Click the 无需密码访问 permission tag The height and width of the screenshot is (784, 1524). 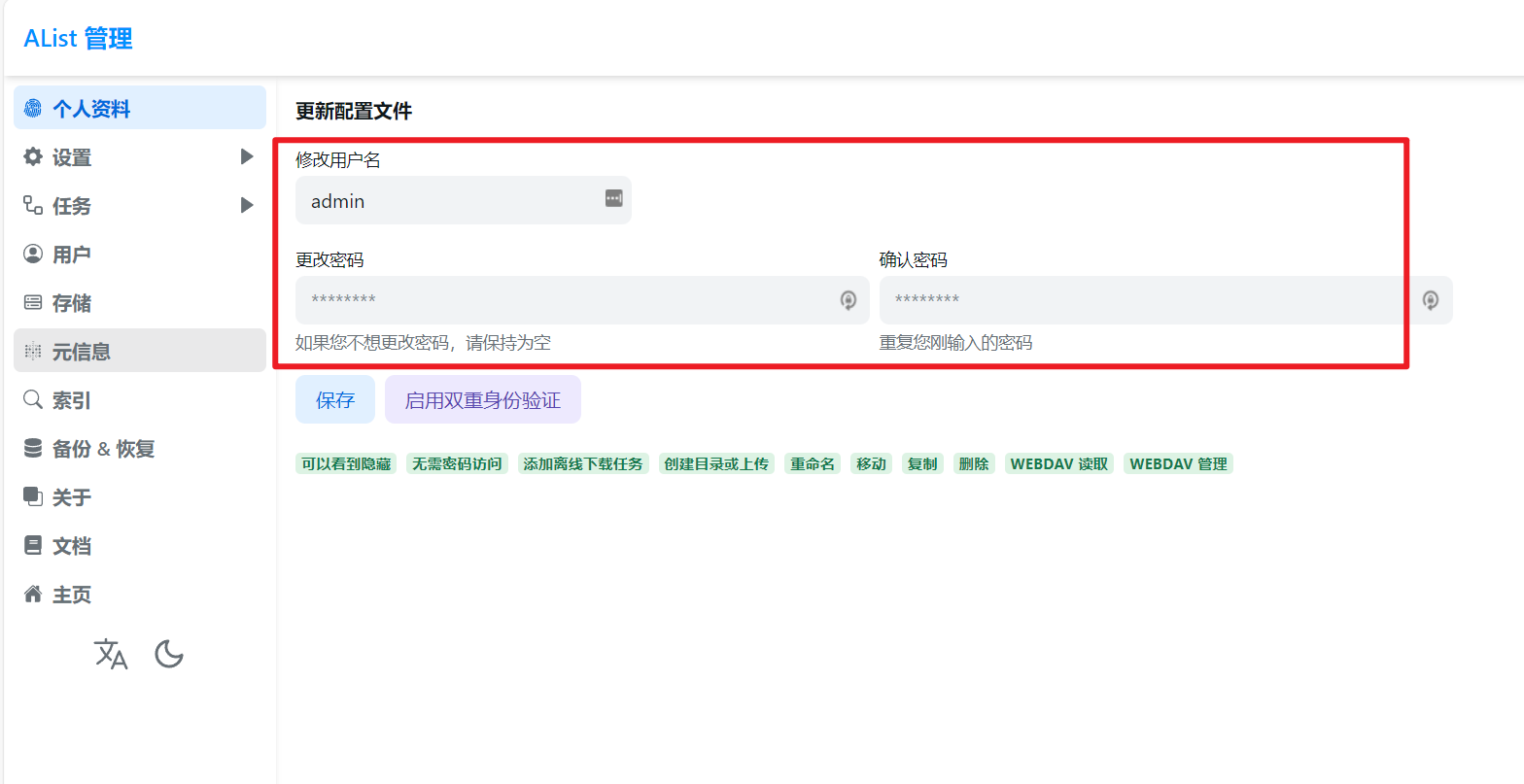pos(457,463)
